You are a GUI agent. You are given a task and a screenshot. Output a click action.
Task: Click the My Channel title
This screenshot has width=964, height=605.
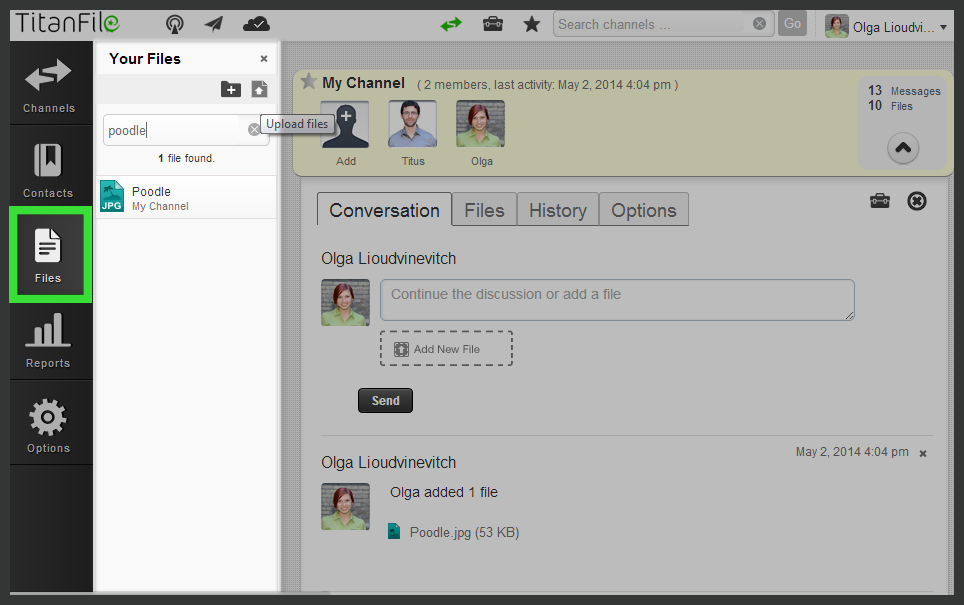click(363, 83)
